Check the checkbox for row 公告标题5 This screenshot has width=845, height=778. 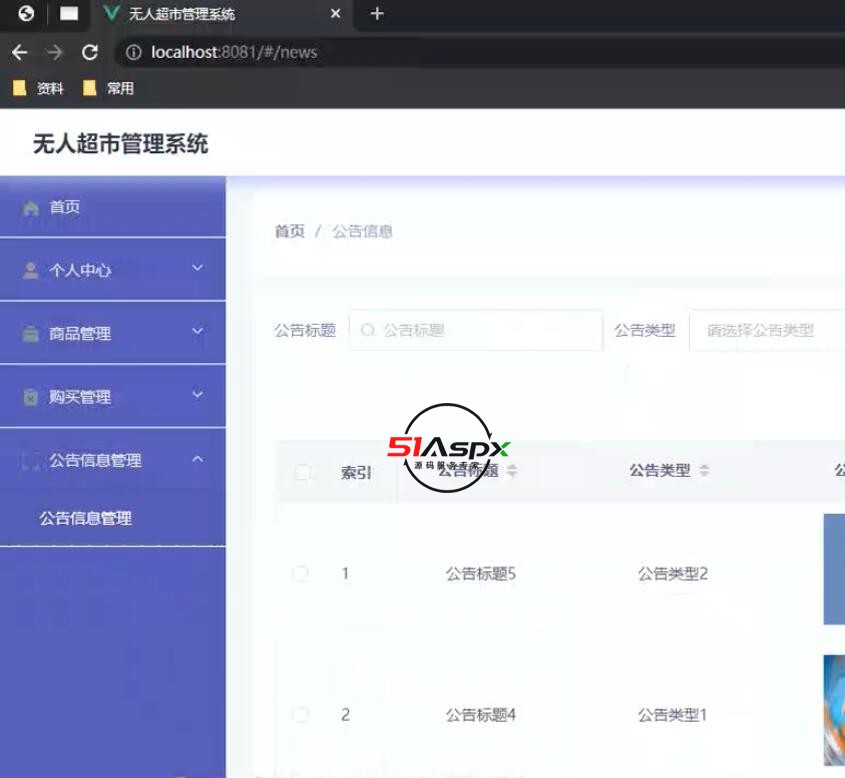(301, 573)
